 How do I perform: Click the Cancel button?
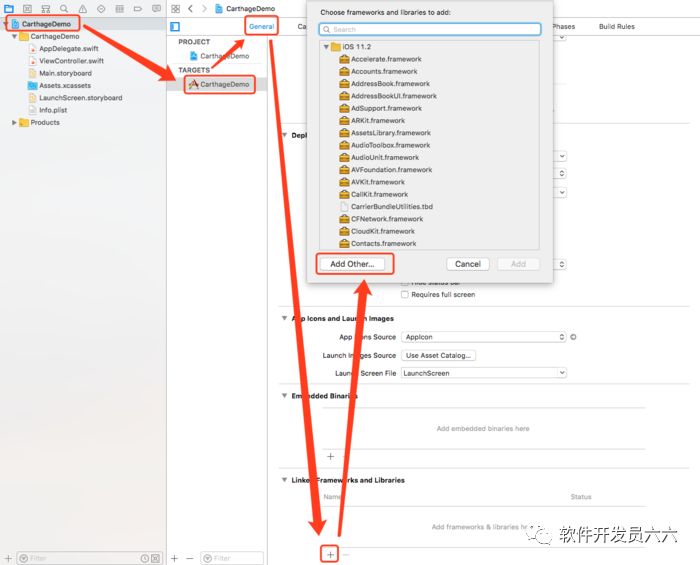[468, 264]
